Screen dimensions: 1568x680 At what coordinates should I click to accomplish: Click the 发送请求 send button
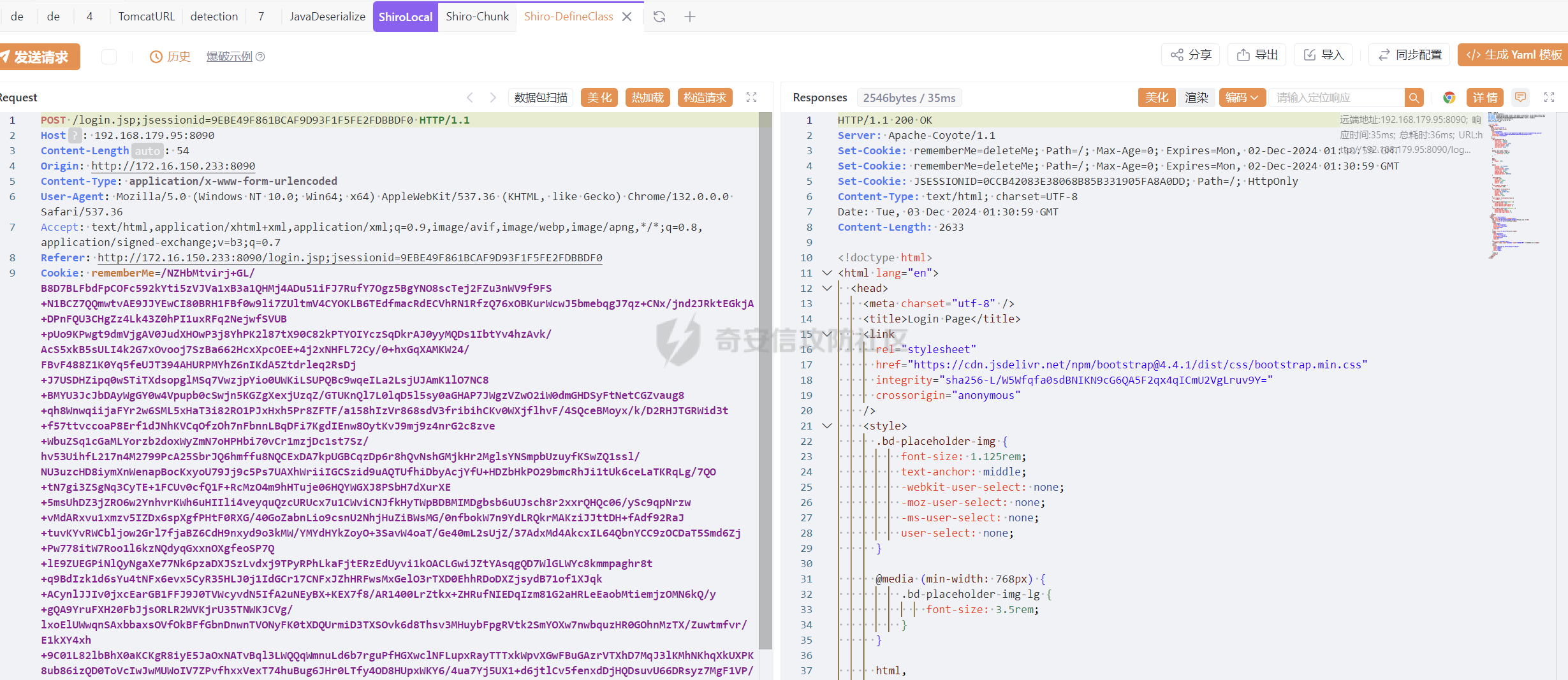click(40, 57)
